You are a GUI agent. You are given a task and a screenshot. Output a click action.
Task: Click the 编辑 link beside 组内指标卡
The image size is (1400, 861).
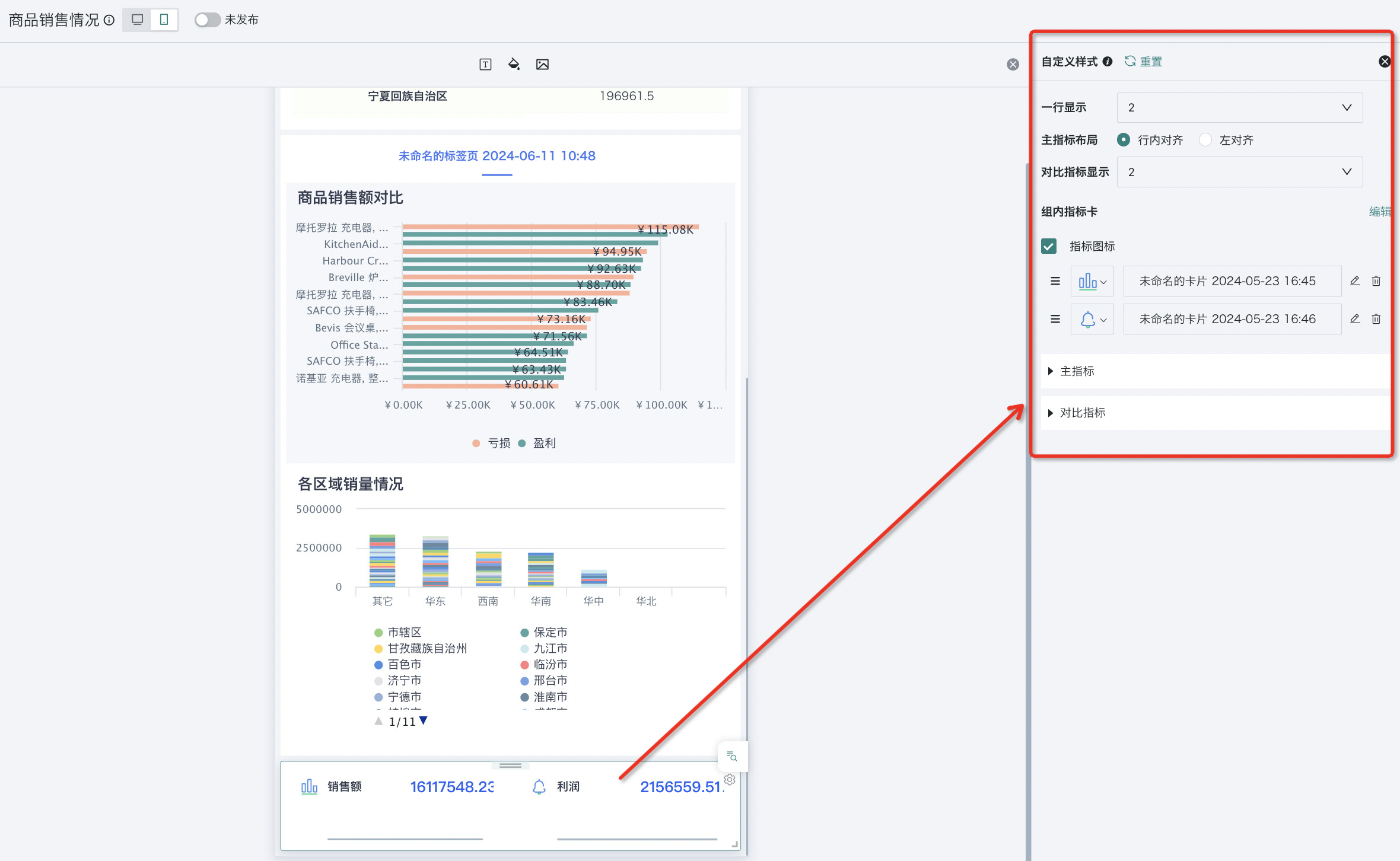[1380, 212]
